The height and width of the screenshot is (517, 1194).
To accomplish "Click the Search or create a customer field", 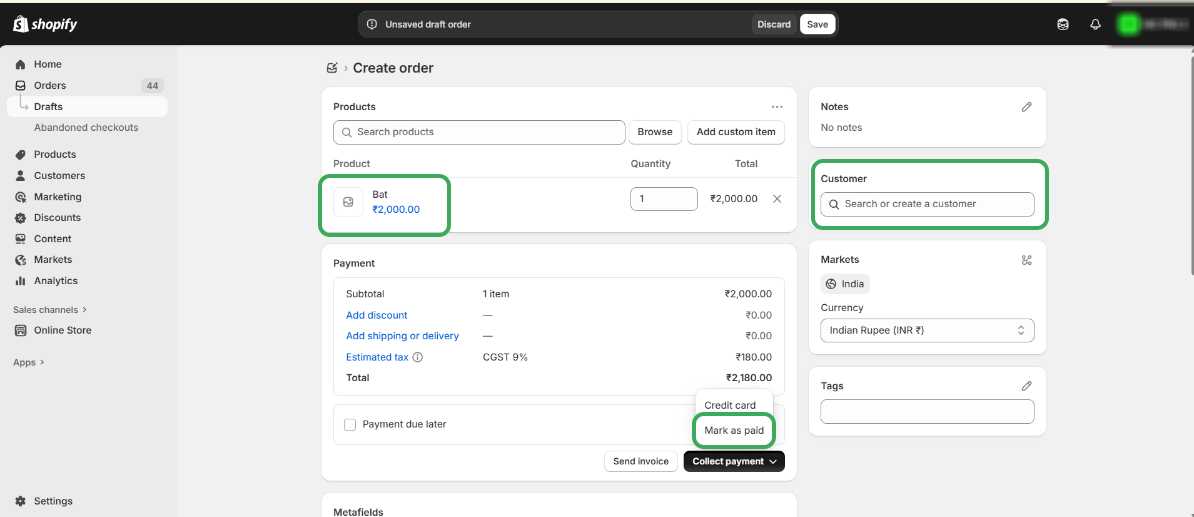I will (927, 204).
